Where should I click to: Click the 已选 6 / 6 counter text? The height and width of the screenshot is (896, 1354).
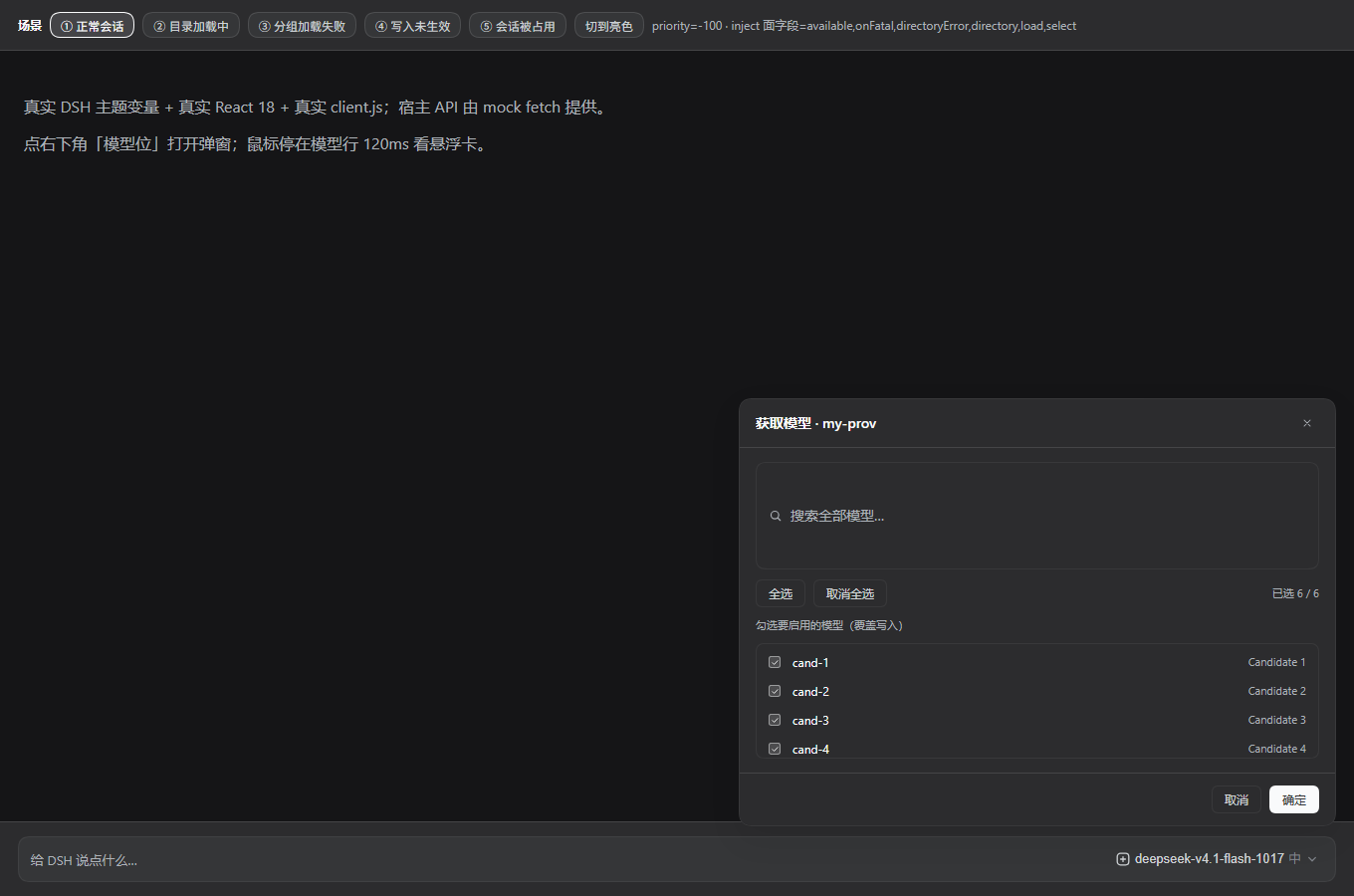1295,593
